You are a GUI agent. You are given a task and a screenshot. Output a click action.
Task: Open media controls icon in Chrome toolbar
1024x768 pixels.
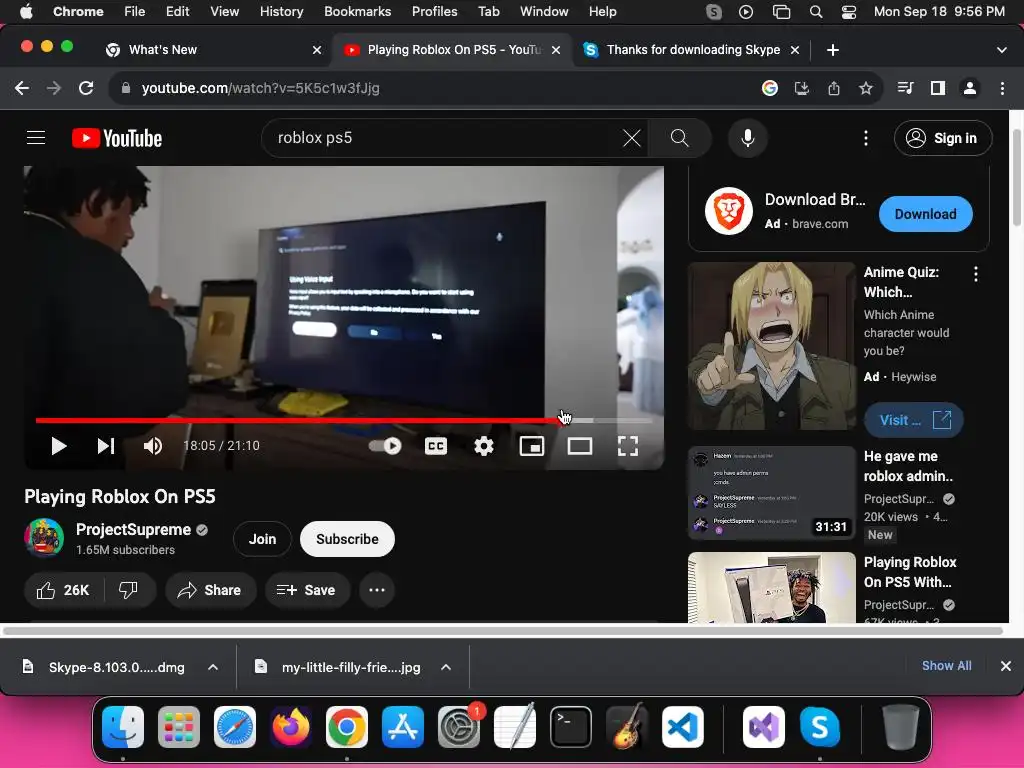906,88
